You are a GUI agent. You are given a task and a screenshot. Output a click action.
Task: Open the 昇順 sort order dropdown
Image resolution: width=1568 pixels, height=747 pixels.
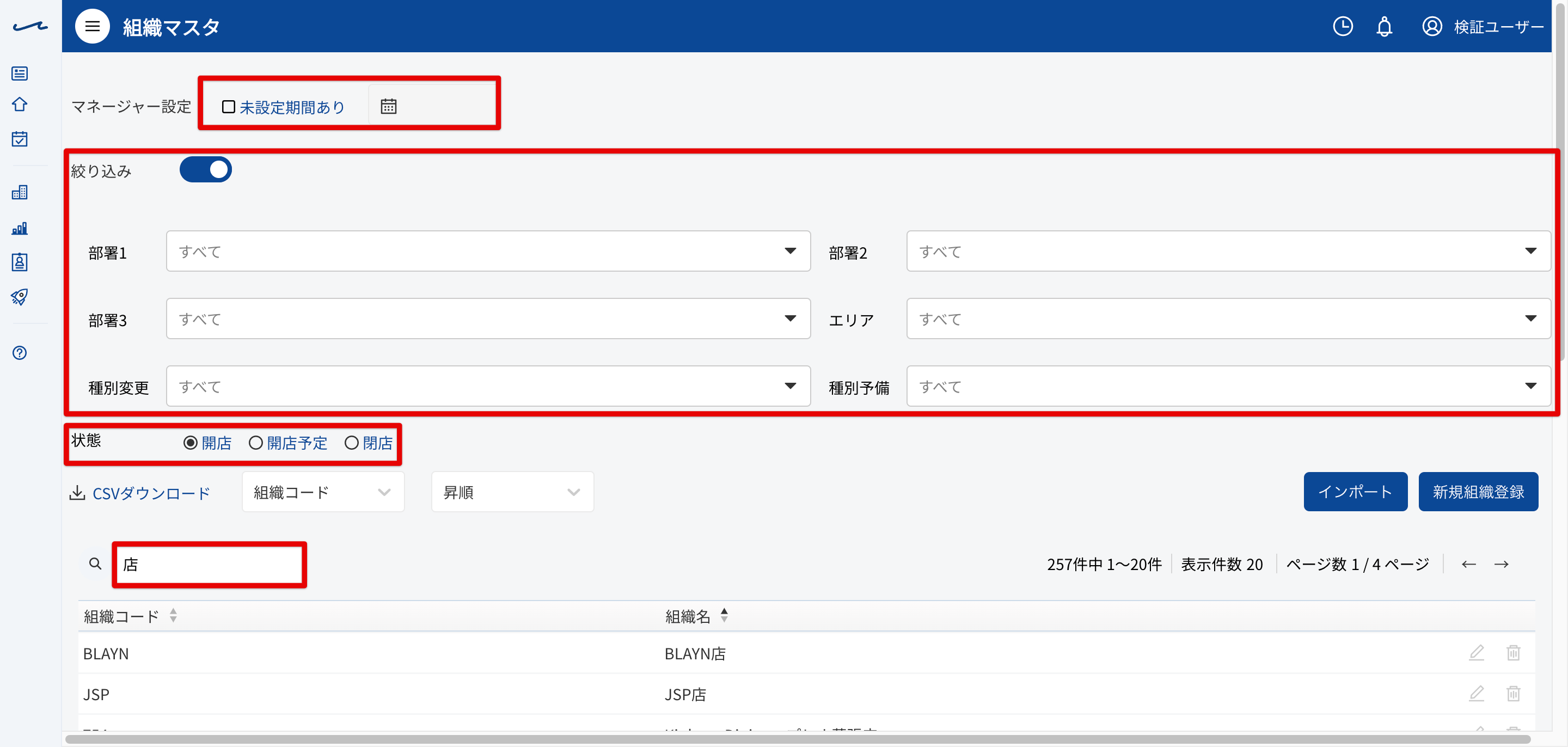click(x=512, y=492)
